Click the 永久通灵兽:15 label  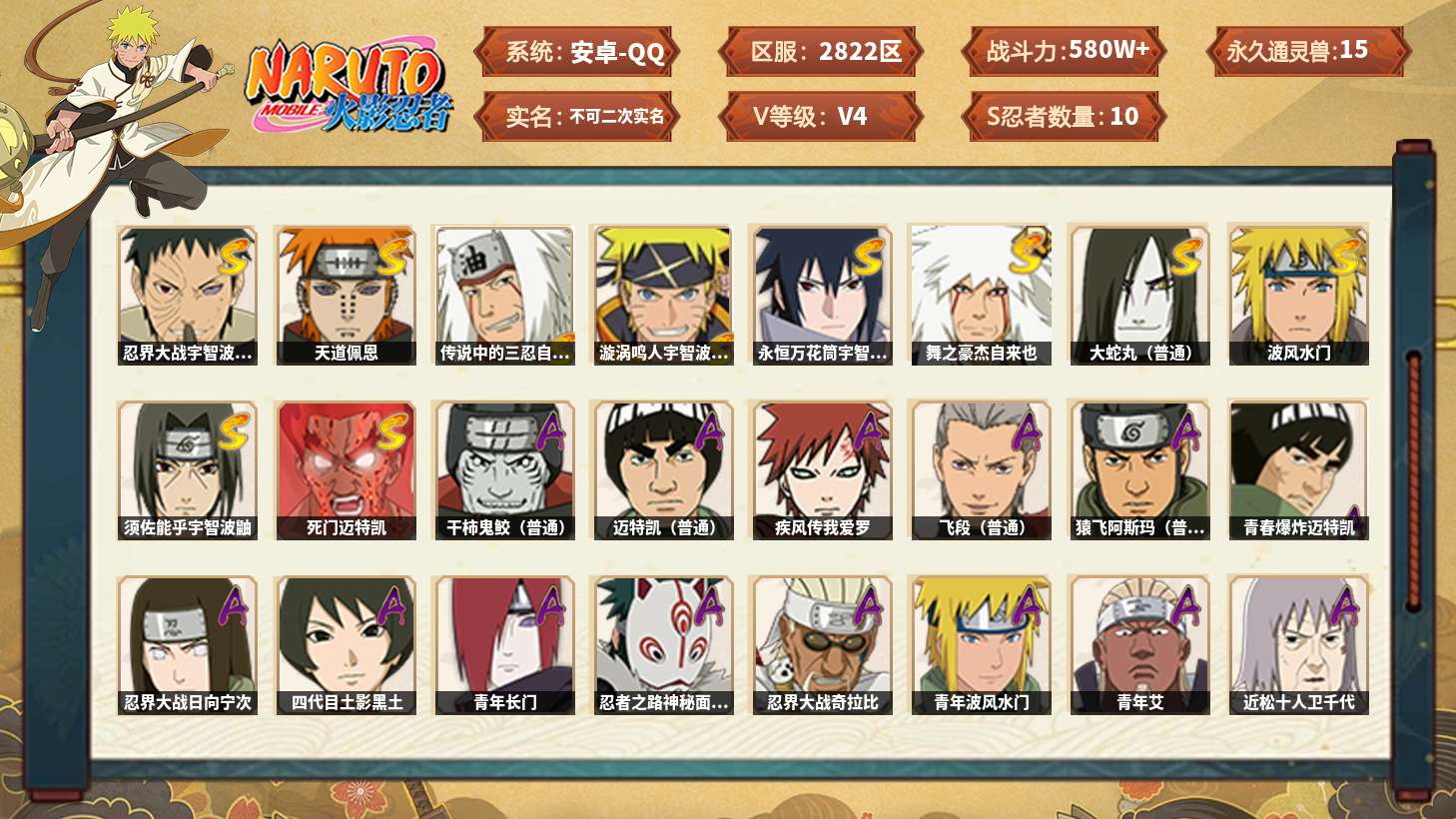click(1308, 51)
